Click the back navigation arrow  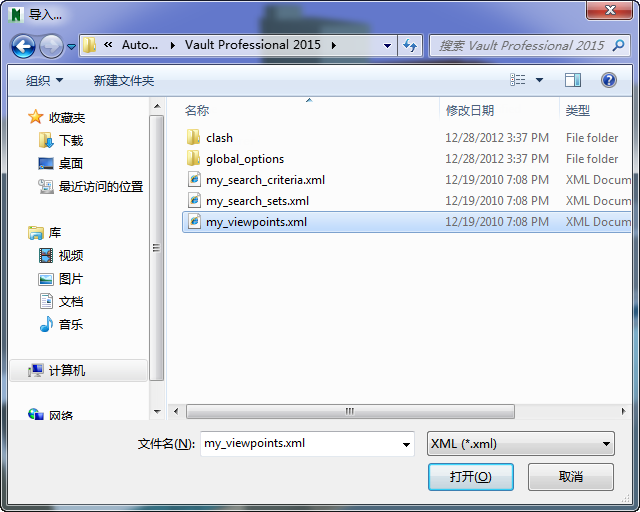pyautogui.click(x=23, y=46)
